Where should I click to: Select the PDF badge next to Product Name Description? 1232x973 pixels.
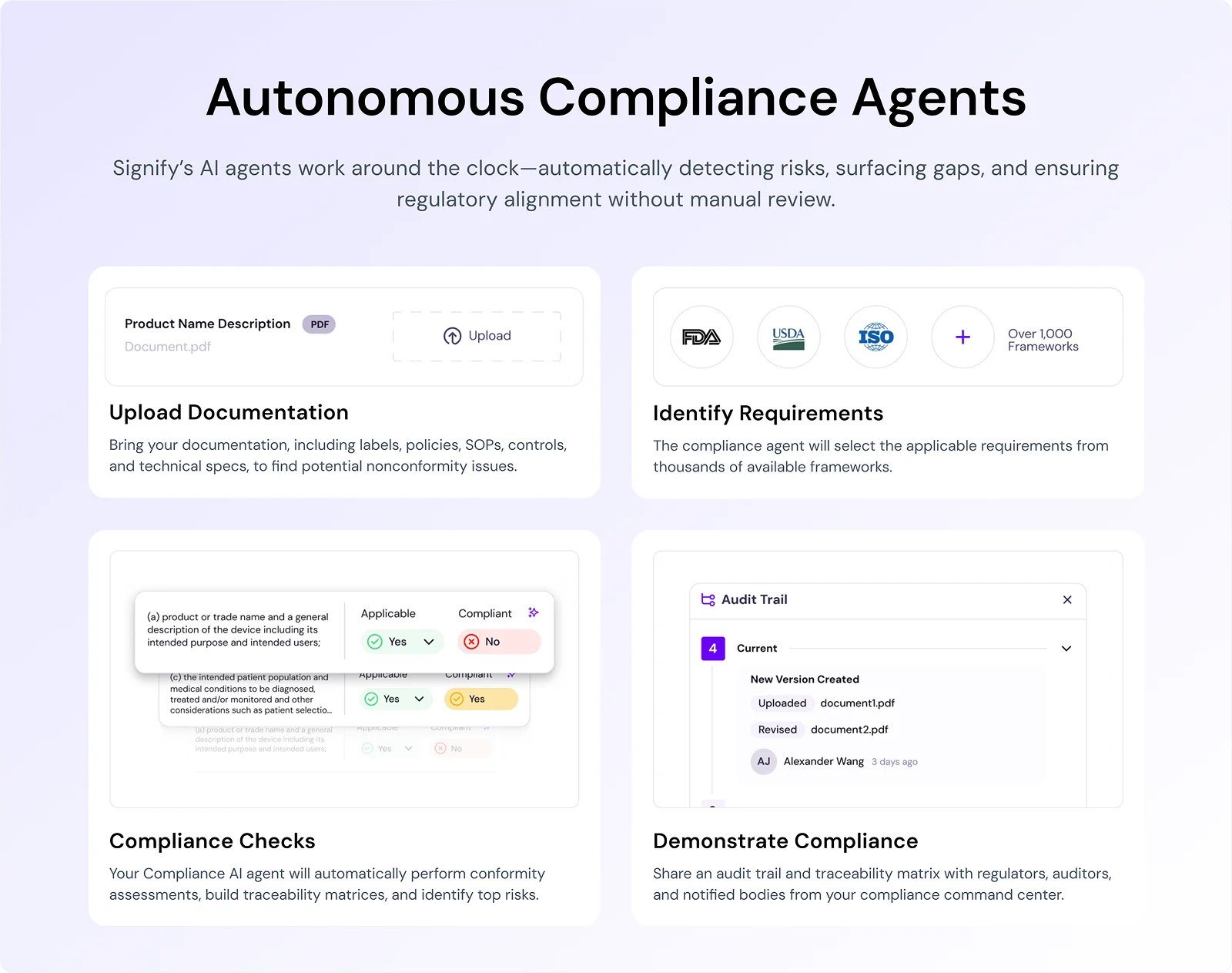[318, 324]
